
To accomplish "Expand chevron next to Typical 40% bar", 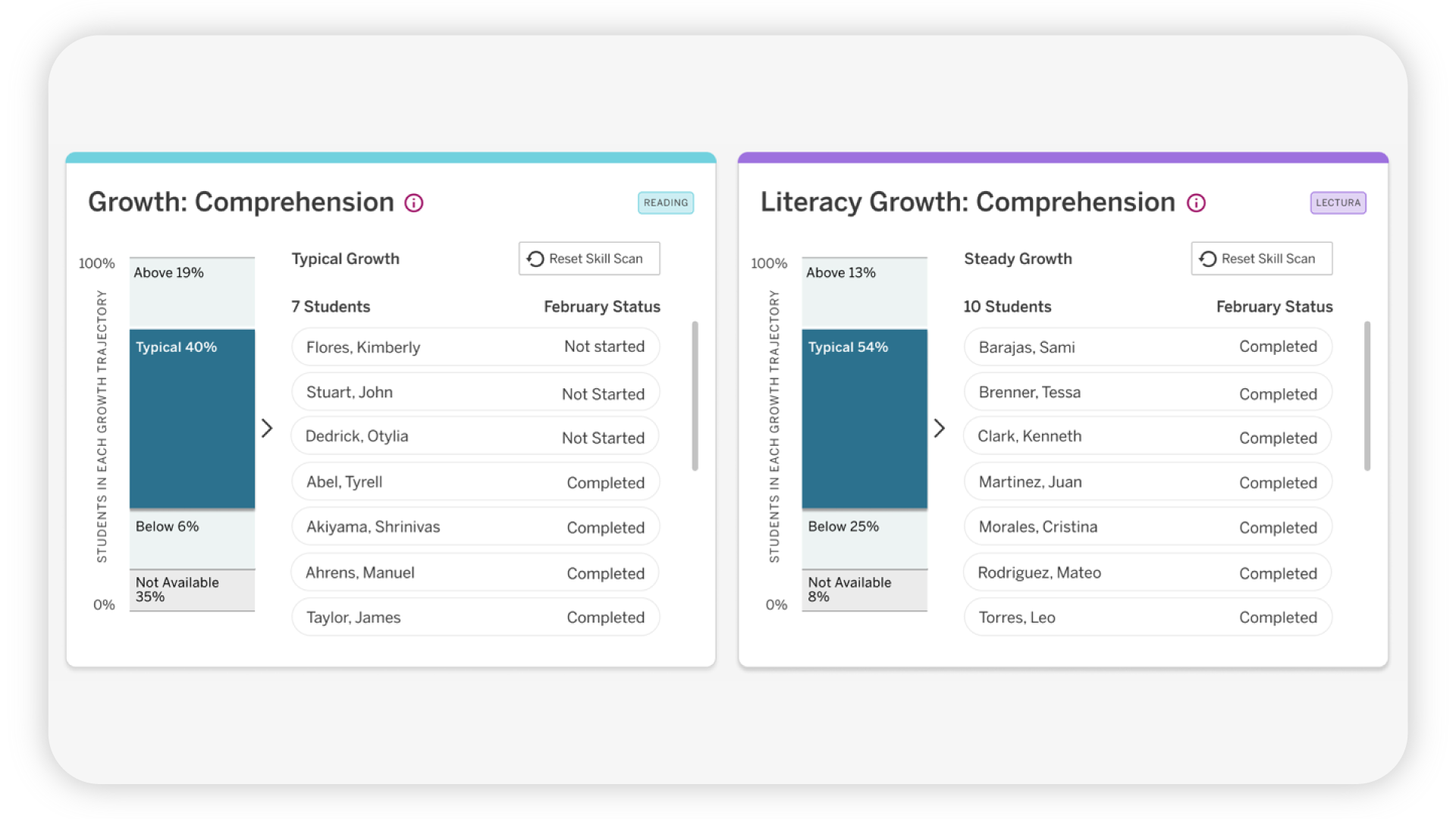I will pos(267,428).
